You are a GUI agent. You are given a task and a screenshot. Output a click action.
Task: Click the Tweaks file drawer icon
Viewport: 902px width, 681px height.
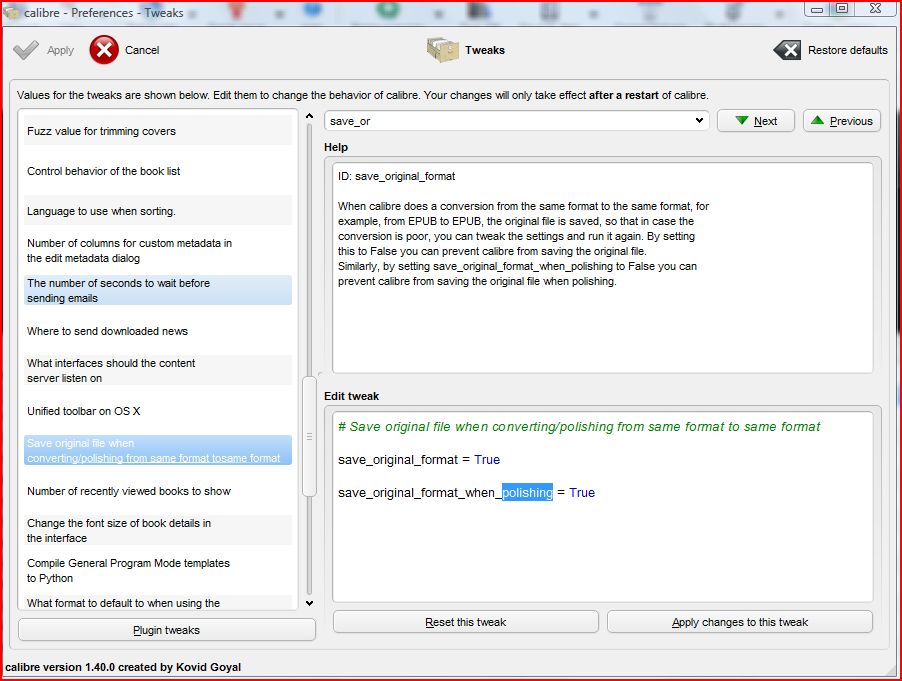tap(442, 50)
